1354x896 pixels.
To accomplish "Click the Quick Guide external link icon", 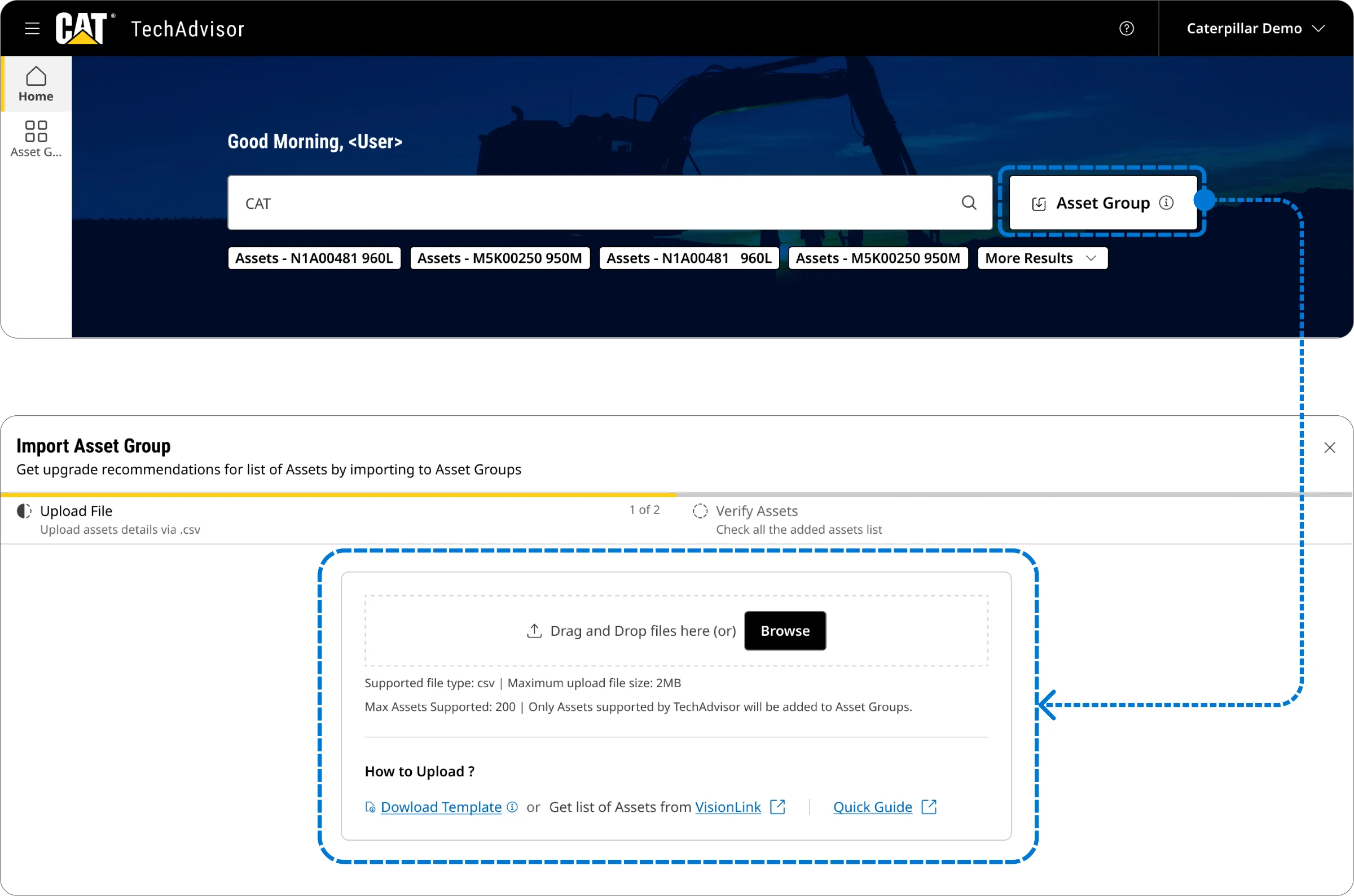I will (929, 807).
